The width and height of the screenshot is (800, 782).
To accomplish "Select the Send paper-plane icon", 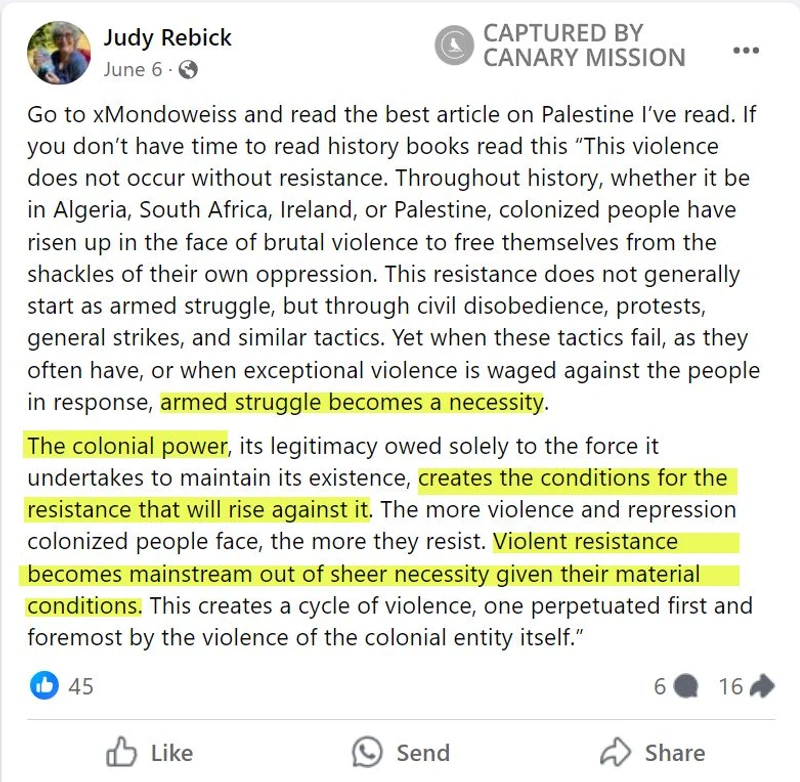I will point(367,753).
